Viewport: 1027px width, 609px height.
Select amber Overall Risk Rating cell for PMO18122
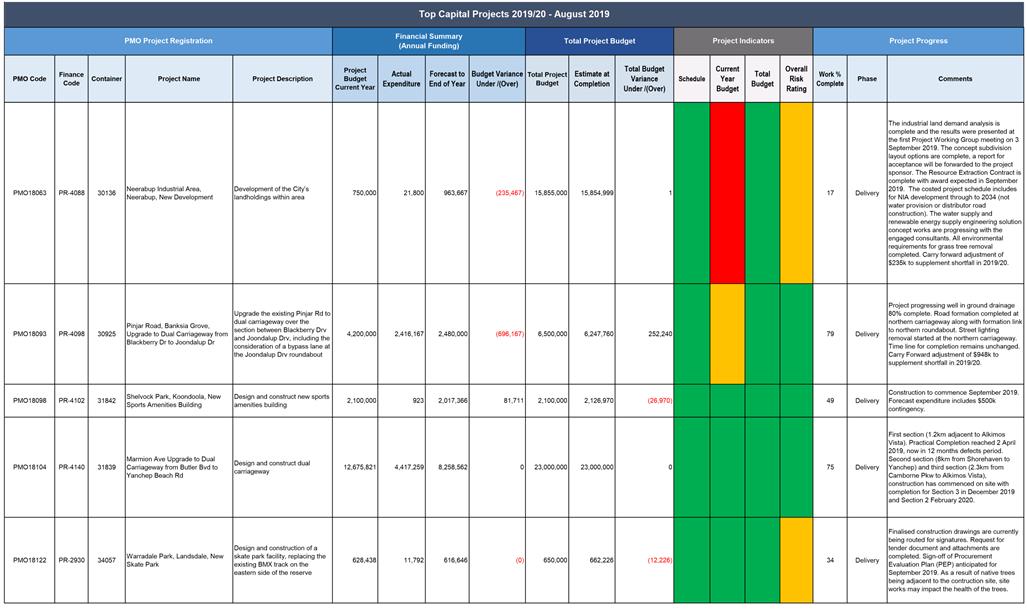(796, 560)
